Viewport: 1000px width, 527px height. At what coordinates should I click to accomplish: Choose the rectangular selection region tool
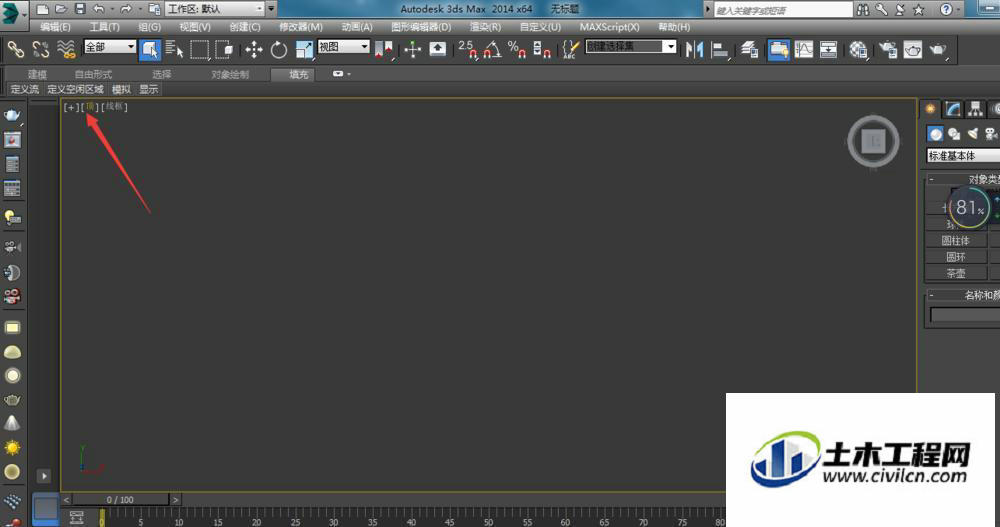(x=199, y=49)
